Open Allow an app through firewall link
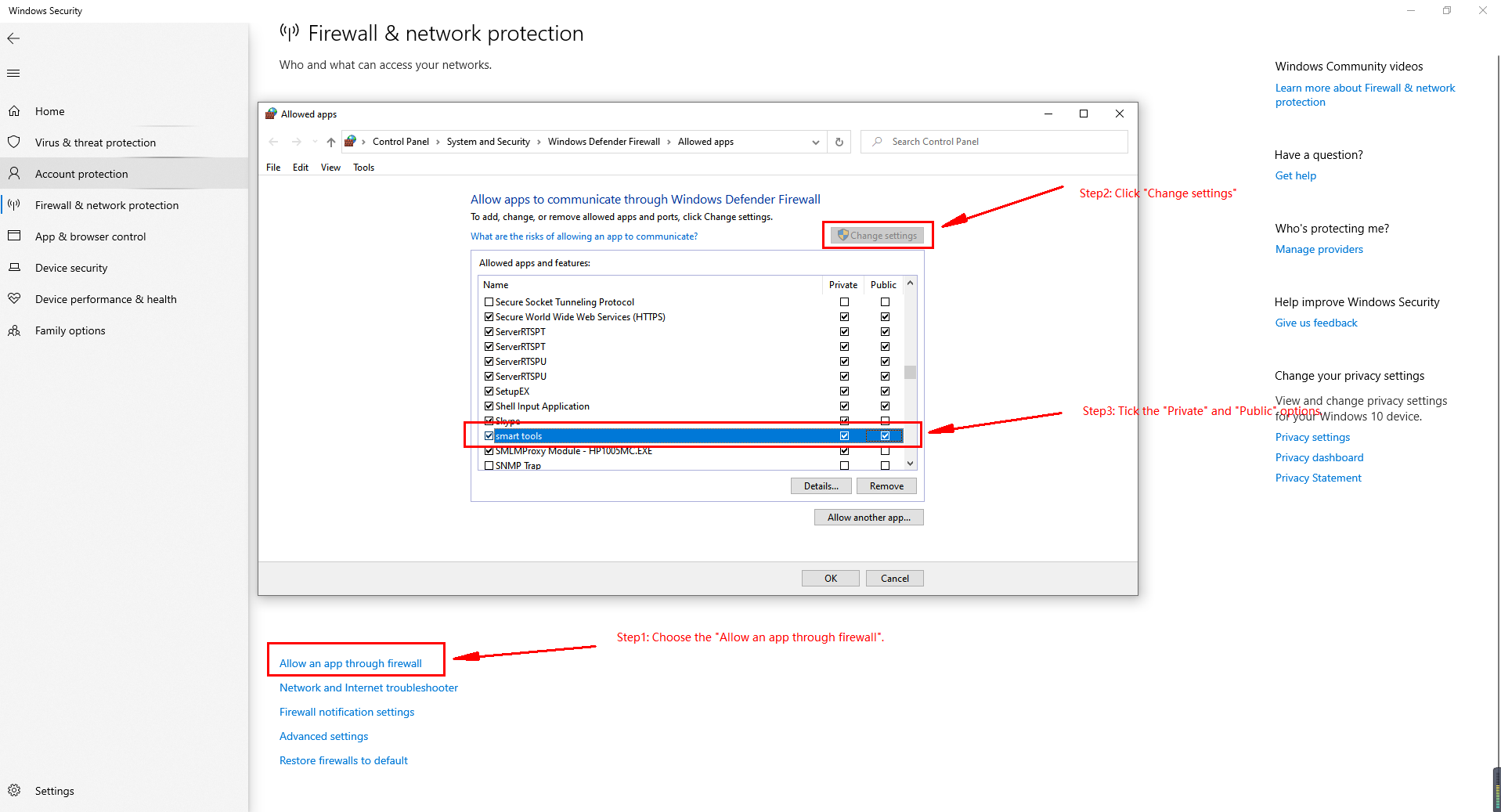 [x=351, y=663]
